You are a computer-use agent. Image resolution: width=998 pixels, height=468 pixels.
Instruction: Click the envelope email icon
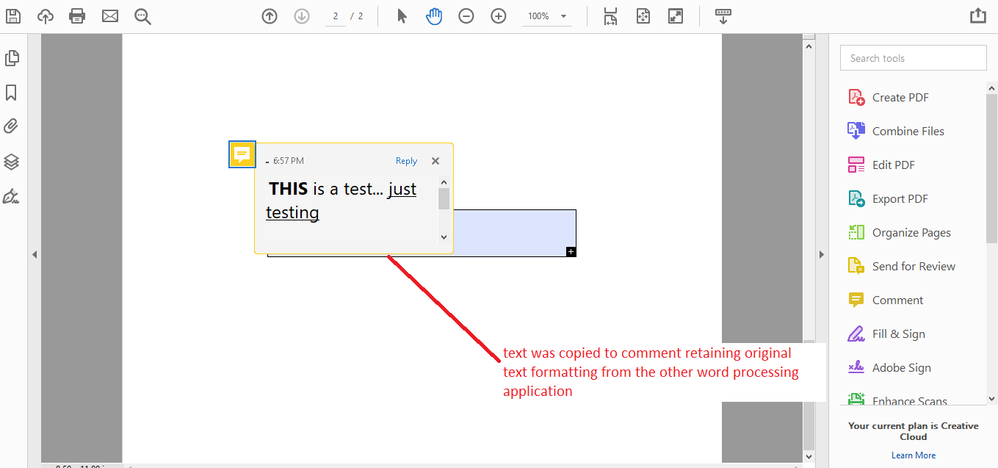click(110, 16)
